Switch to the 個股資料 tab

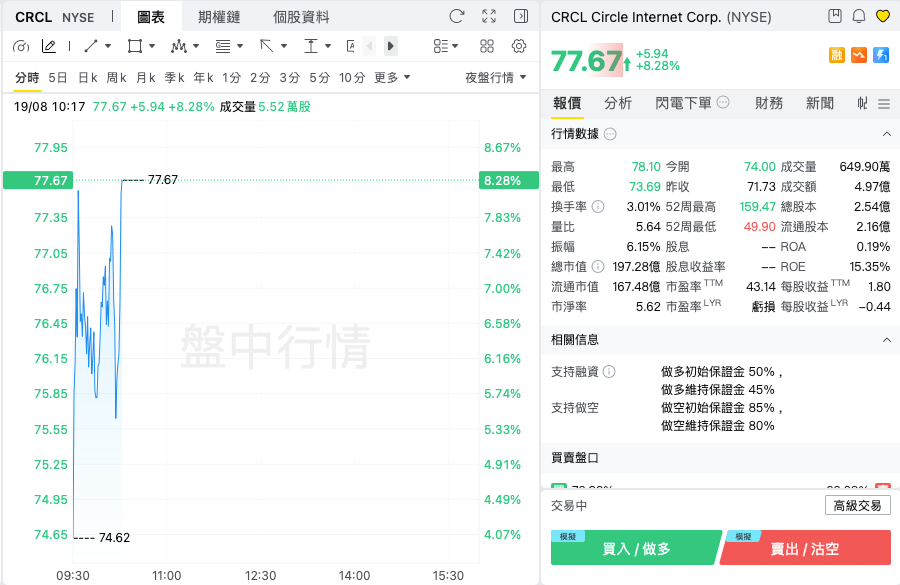coord(301,17)
